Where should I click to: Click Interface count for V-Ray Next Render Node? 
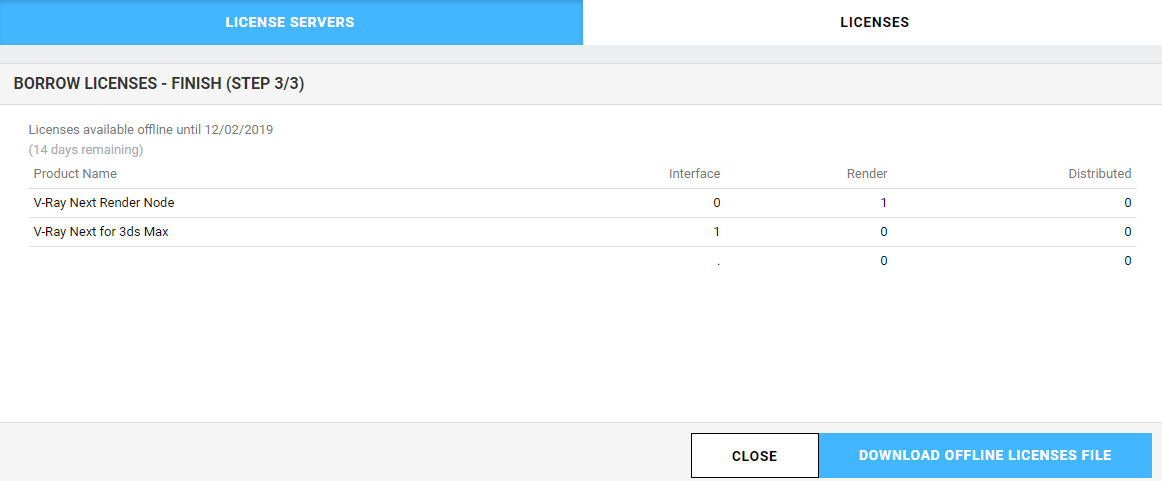click(x=716, y=202)
